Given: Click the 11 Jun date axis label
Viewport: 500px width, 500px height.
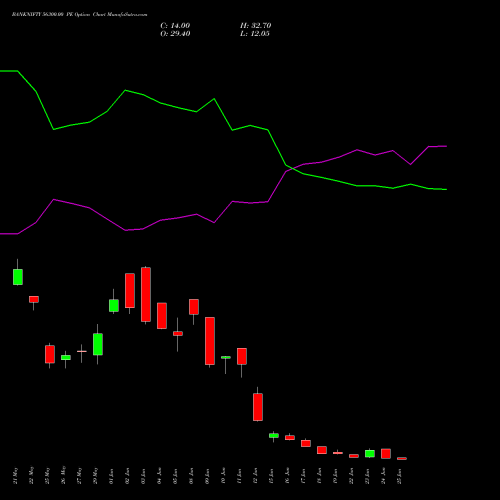Looking at the screenshot, I should pos(239,476).
